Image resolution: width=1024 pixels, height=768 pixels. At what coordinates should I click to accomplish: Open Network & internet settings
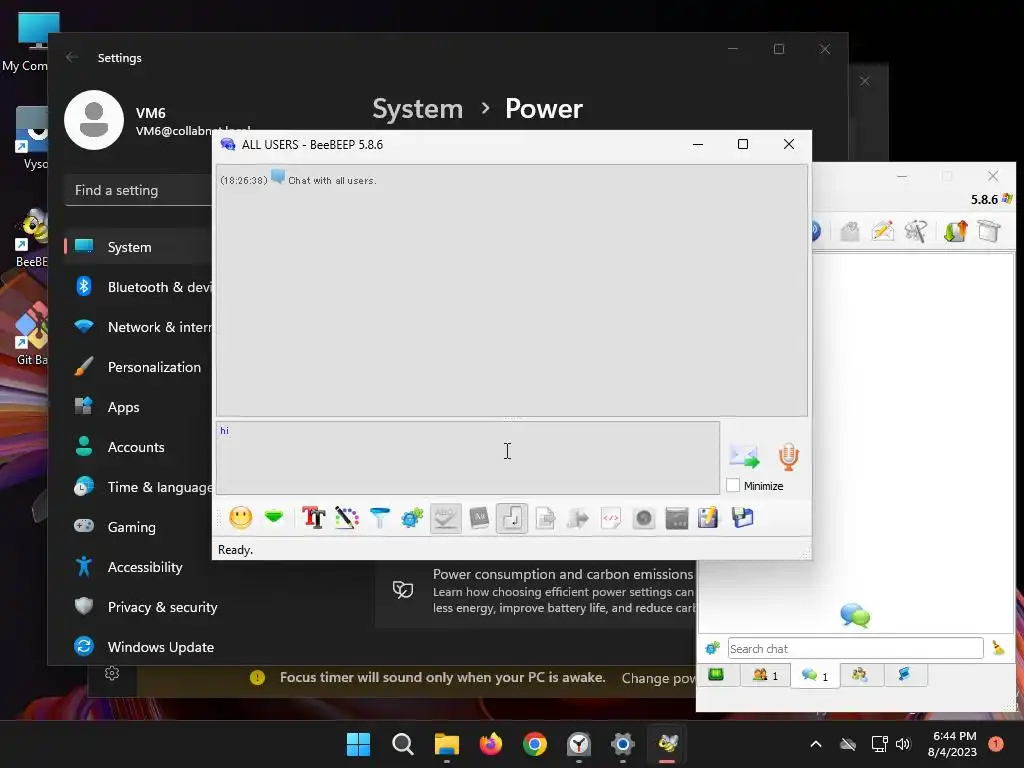coord(139,327)
